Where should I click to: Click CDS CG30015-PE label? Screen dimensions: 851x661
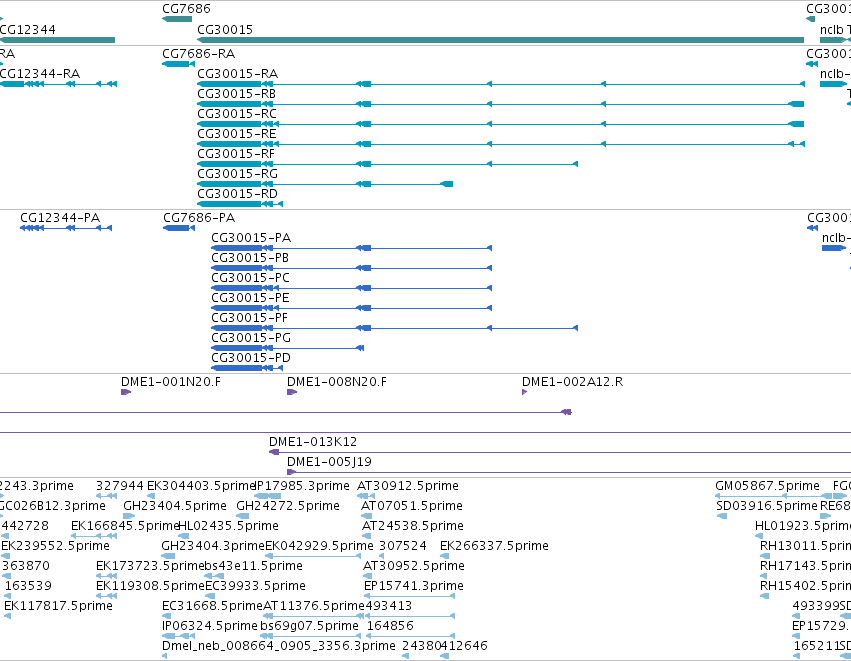coord(250,298)
